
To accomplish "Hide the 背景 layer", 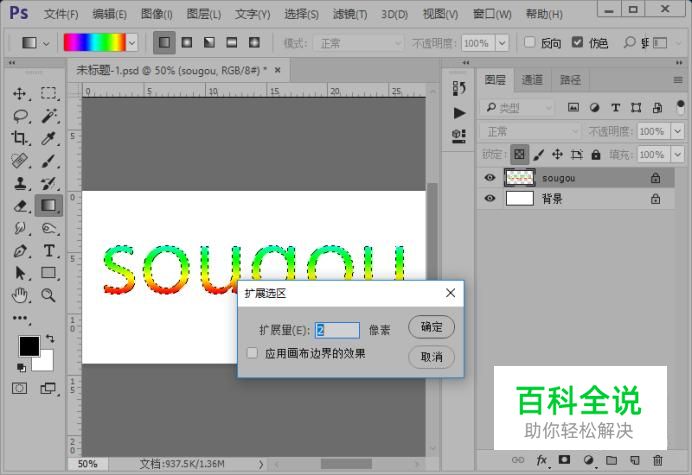I will click(489, 198).
